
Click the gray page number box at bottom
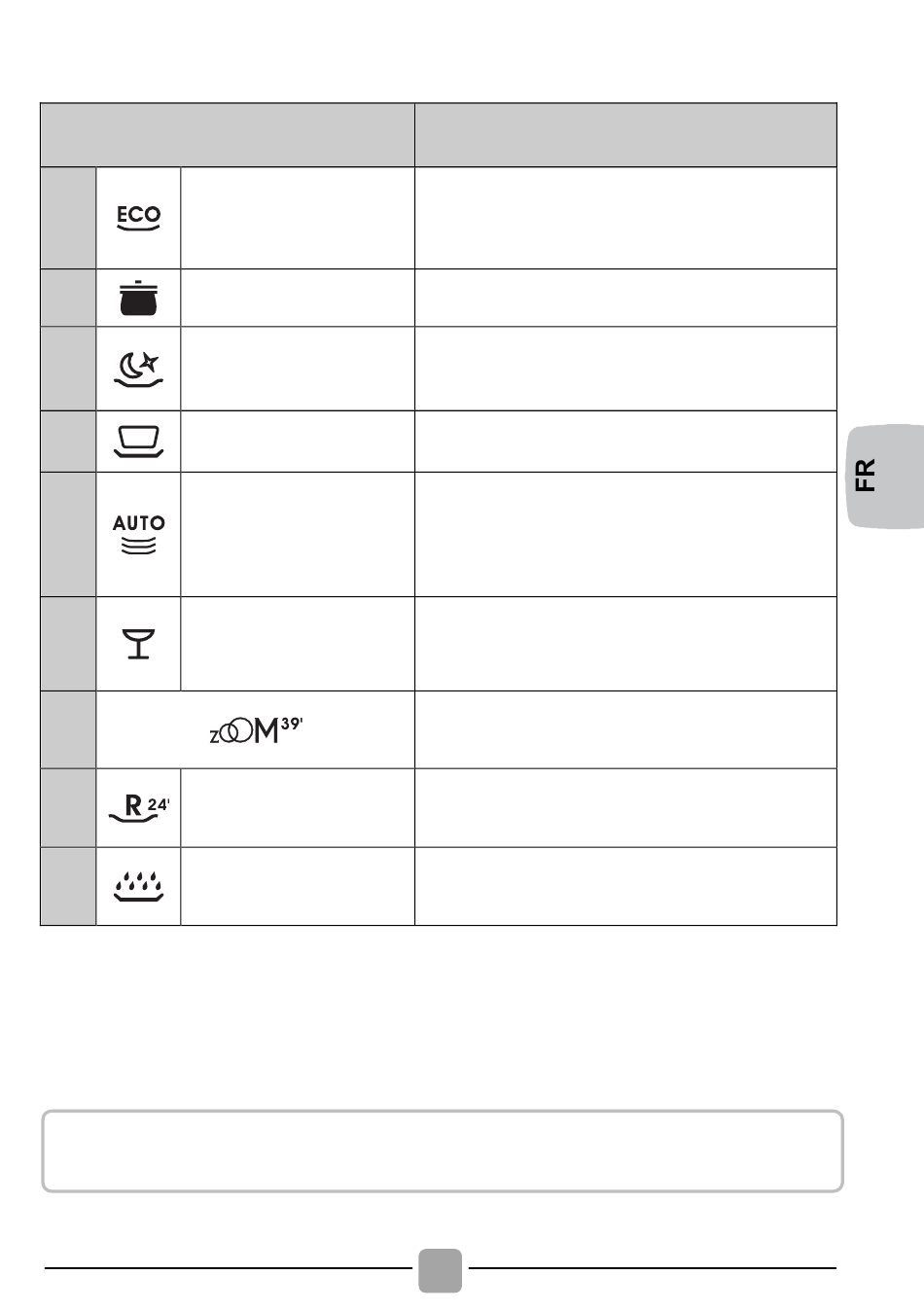[x=441, y=1270]
